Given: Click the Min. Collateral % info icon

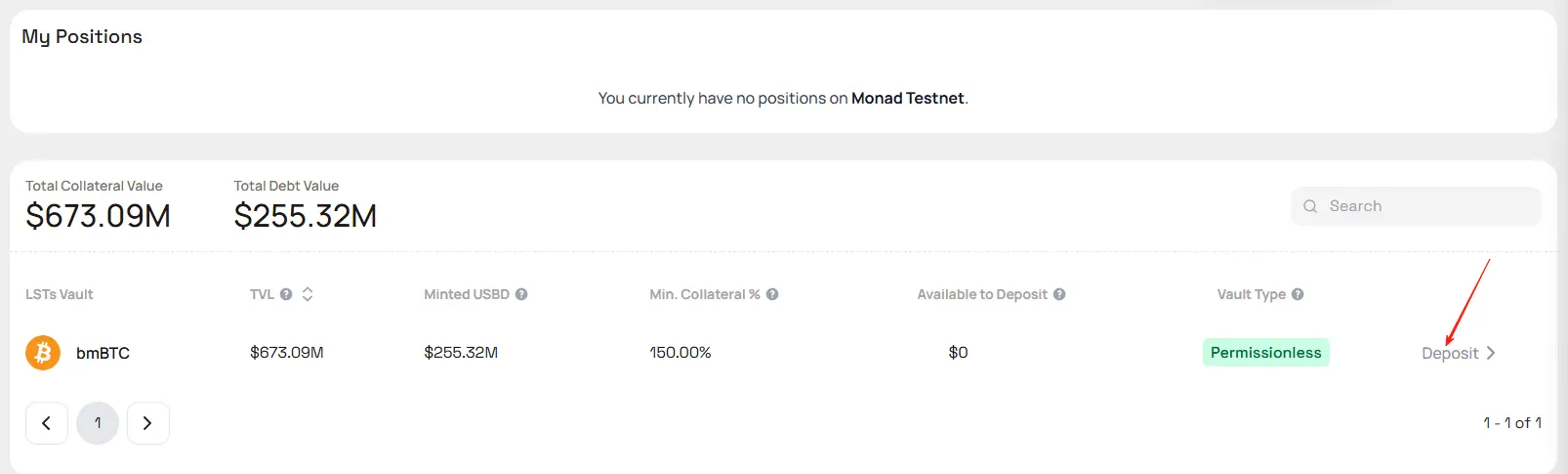Looking at the screenshot, I should pos(772,294).
